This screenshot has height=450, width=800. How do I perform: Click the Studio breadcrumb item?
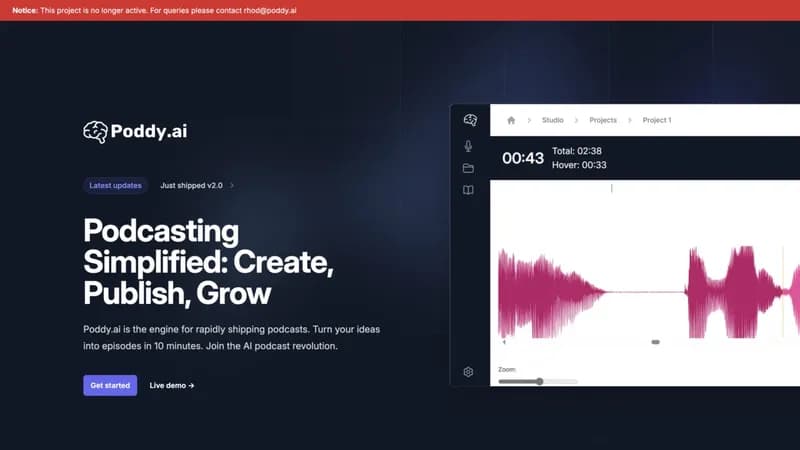[553, 120]
